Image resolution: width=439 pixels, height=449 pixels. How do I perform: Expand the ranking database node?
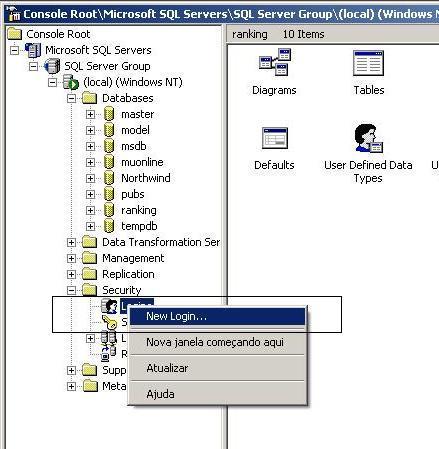90,210
